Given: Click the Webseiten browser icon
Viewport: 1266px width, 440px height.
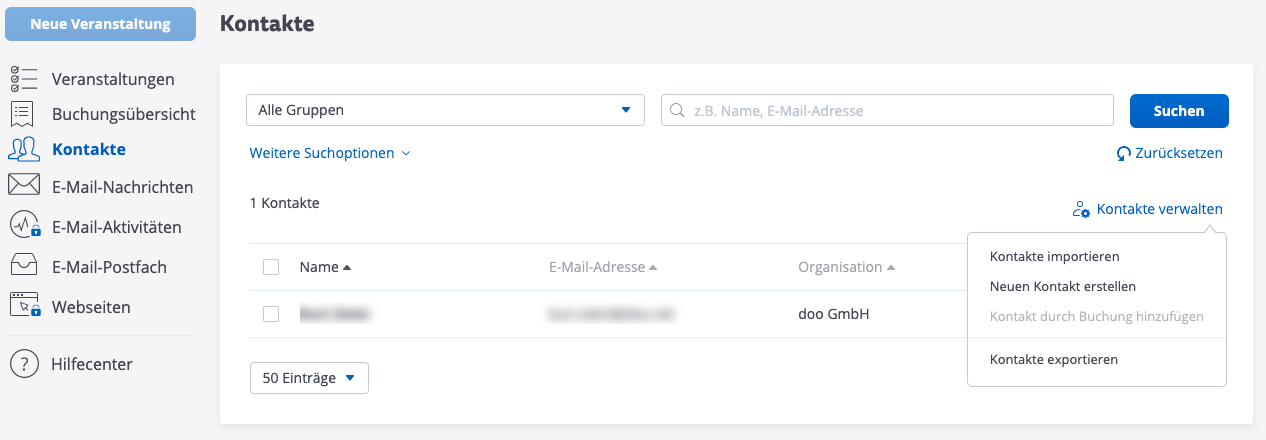Looking at the screenshot, I should click(x=23, y=306).
